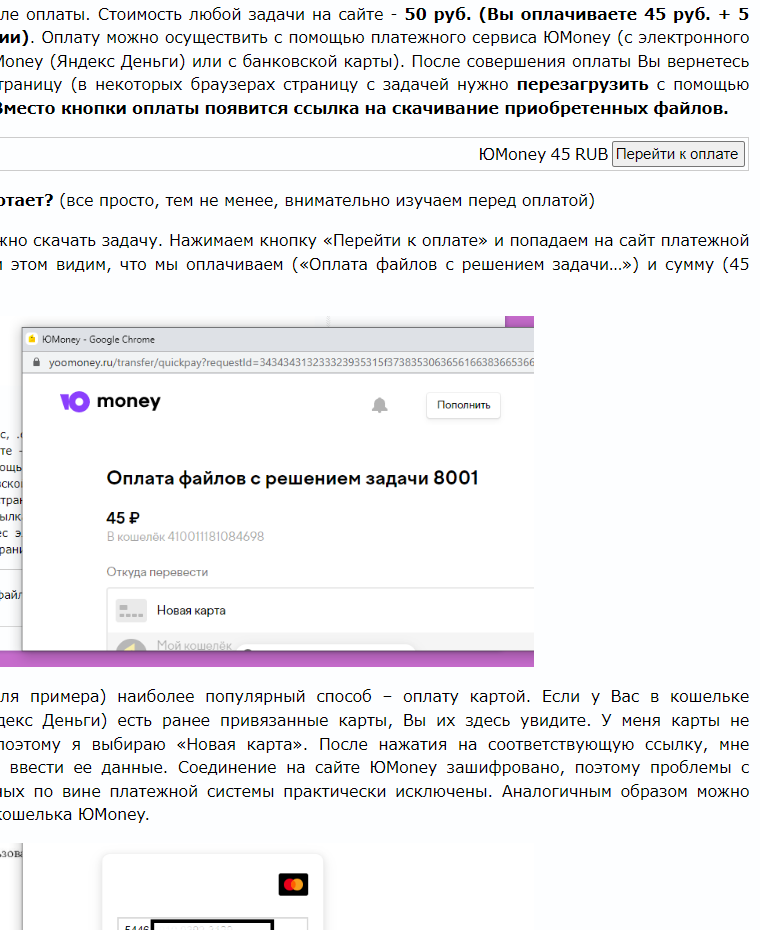Click the 'Откуда перевести' label
760x930 pixels.
pyautogui.click(x=157, y=572)
